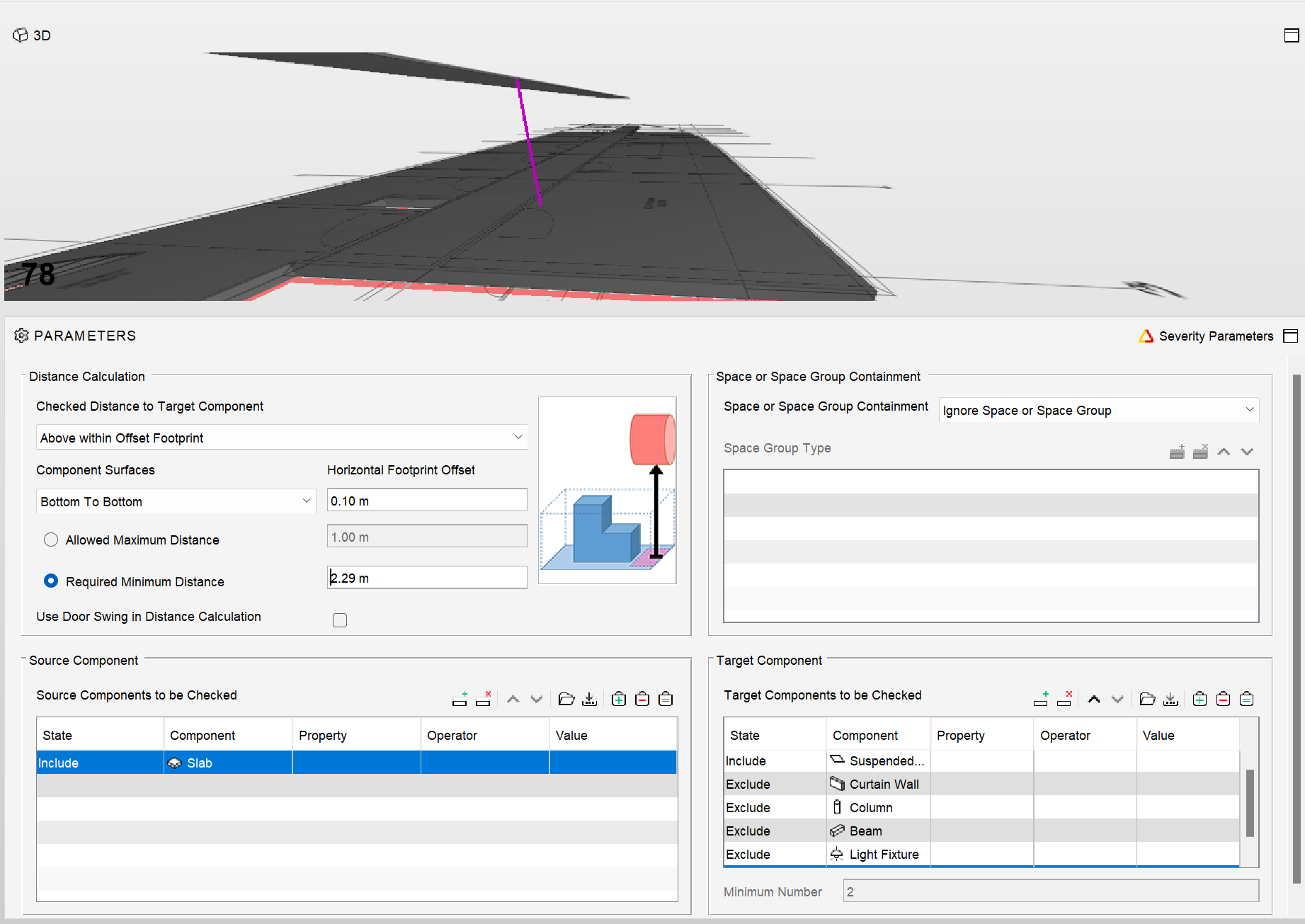Screen dimensions: 1305x924
Task: Edit Required Minimum Distance value field
Action: coord(427,577)
